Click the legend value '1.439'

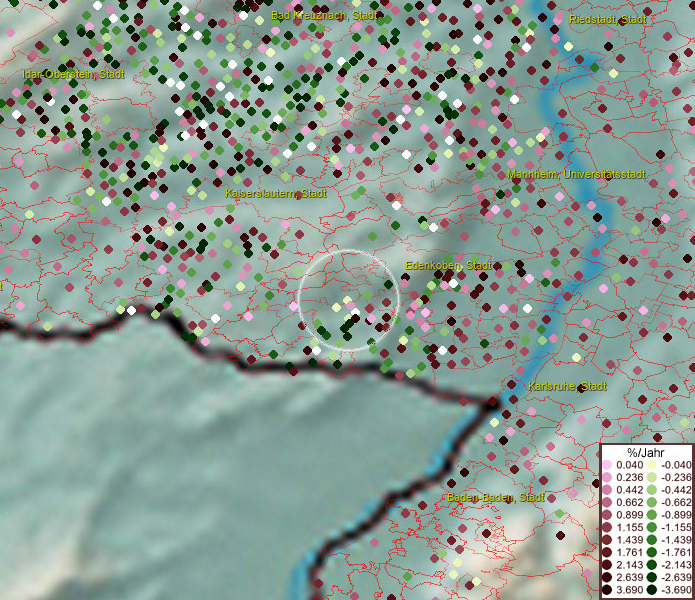(x=629, y=540)
